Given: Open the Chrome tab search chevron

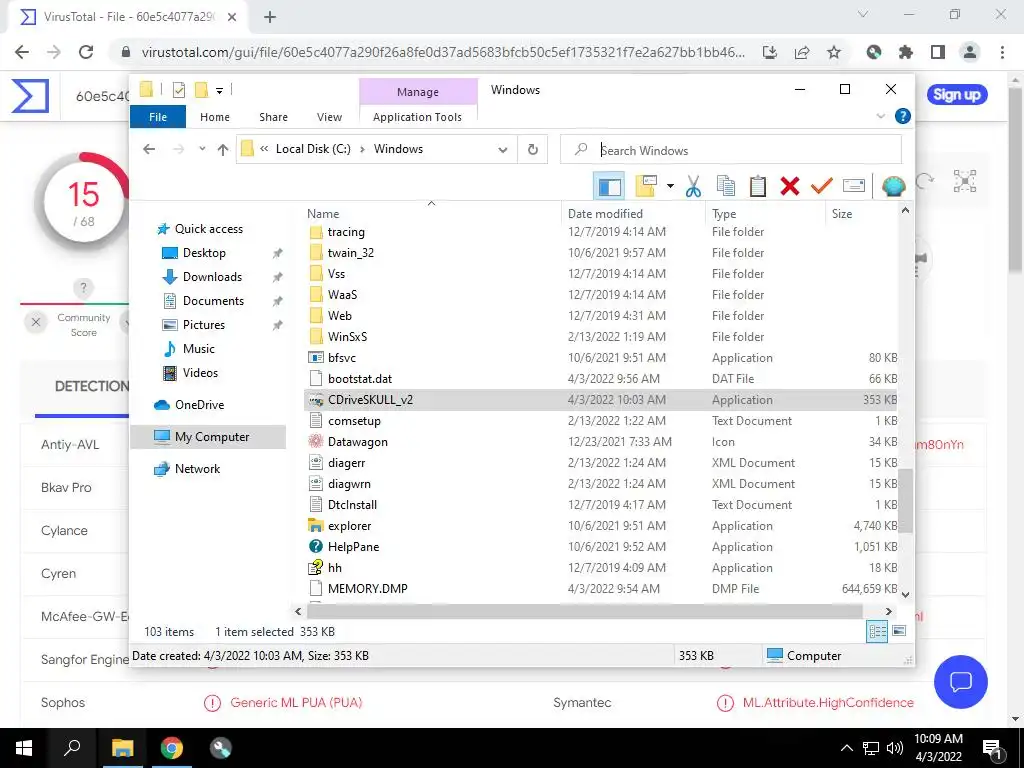Looking at the screenshot, I should tap(863, 14).
